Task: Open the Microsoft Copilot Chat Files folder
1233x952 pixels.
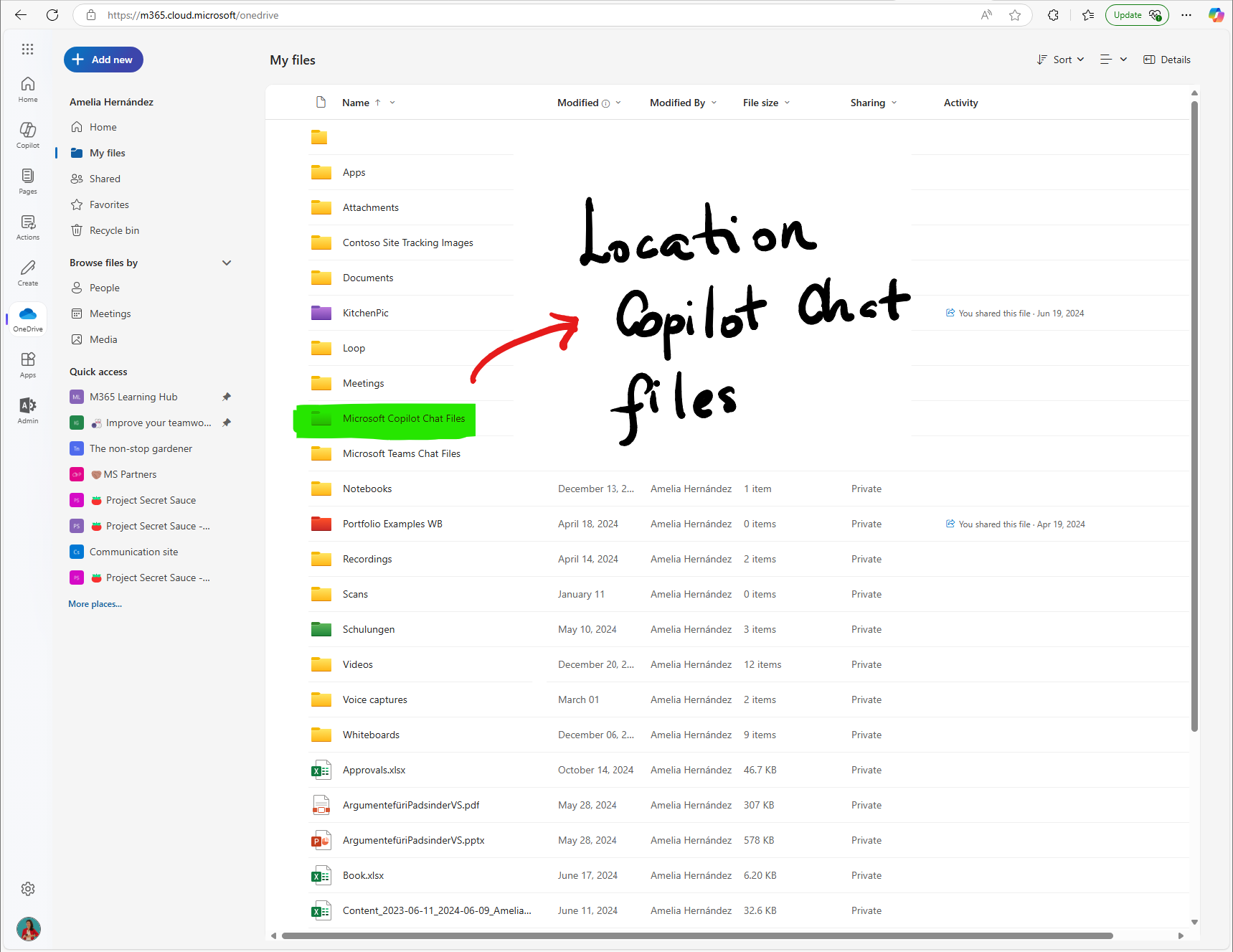Action: tap(404, 418)
